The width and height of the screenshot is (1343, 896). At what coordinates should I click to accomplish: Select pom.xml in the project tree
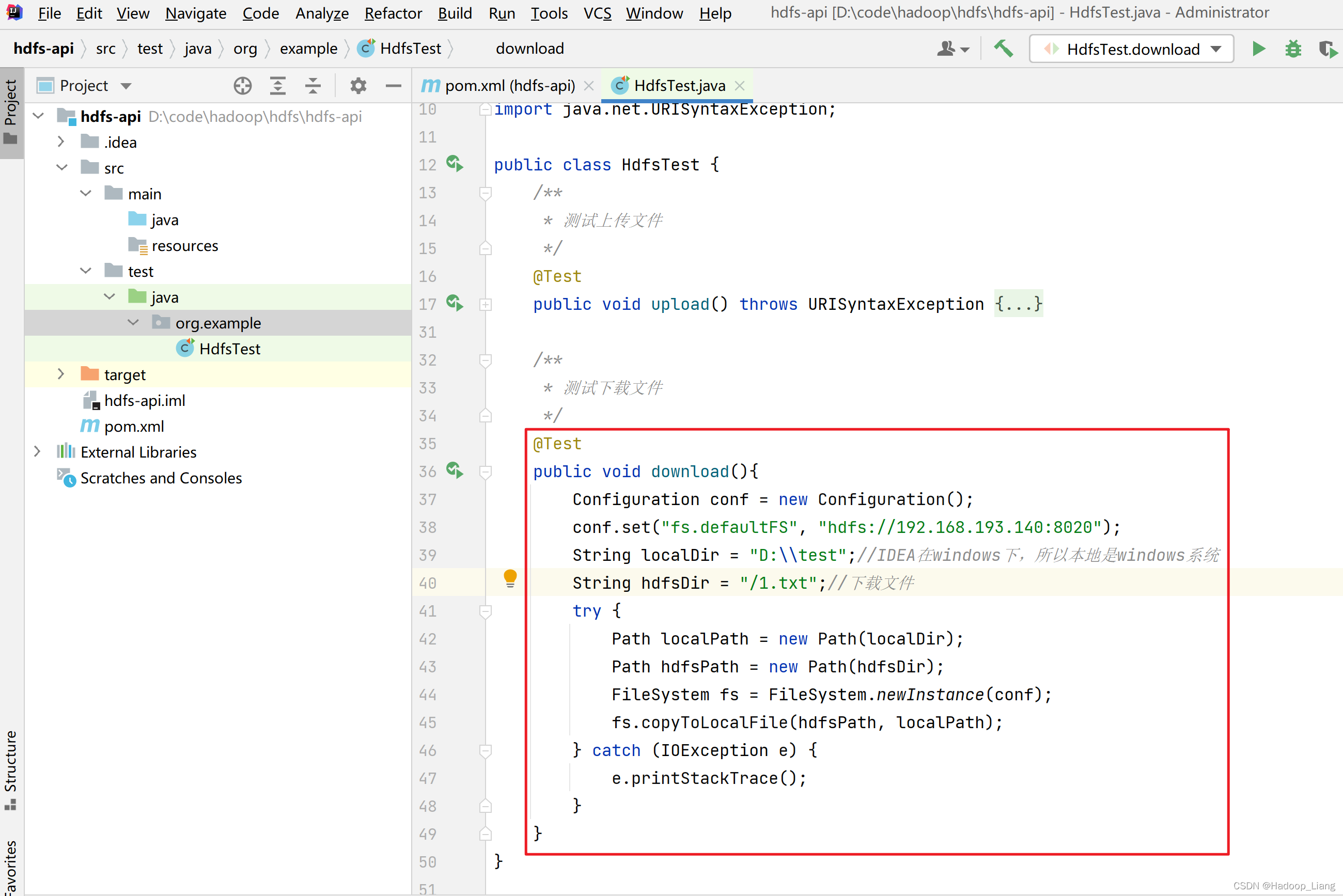[x=134, y=426]
